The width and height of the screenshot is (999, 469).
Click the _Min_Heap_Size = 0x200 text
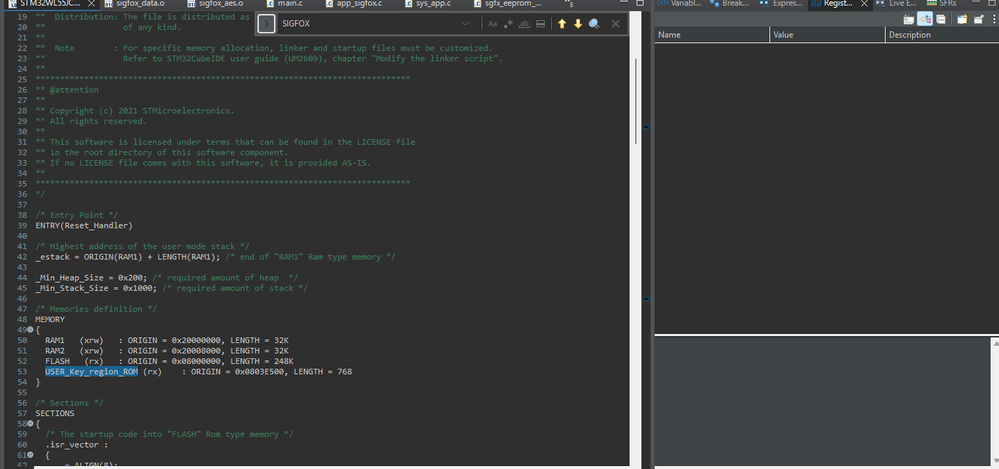tap(91, 278)
